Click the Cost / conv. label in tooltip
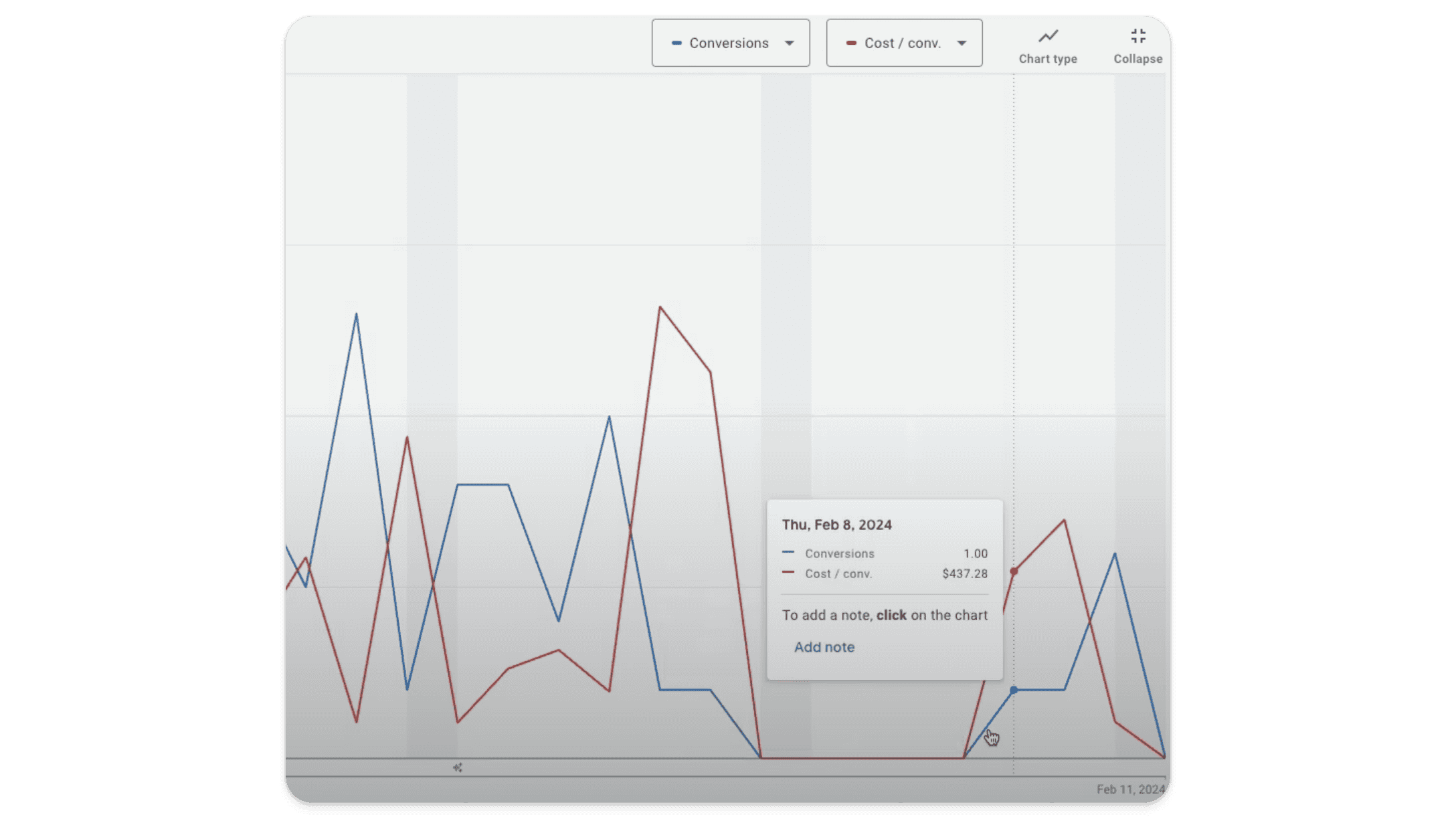The image size is (1456, 819). (838, 573)
